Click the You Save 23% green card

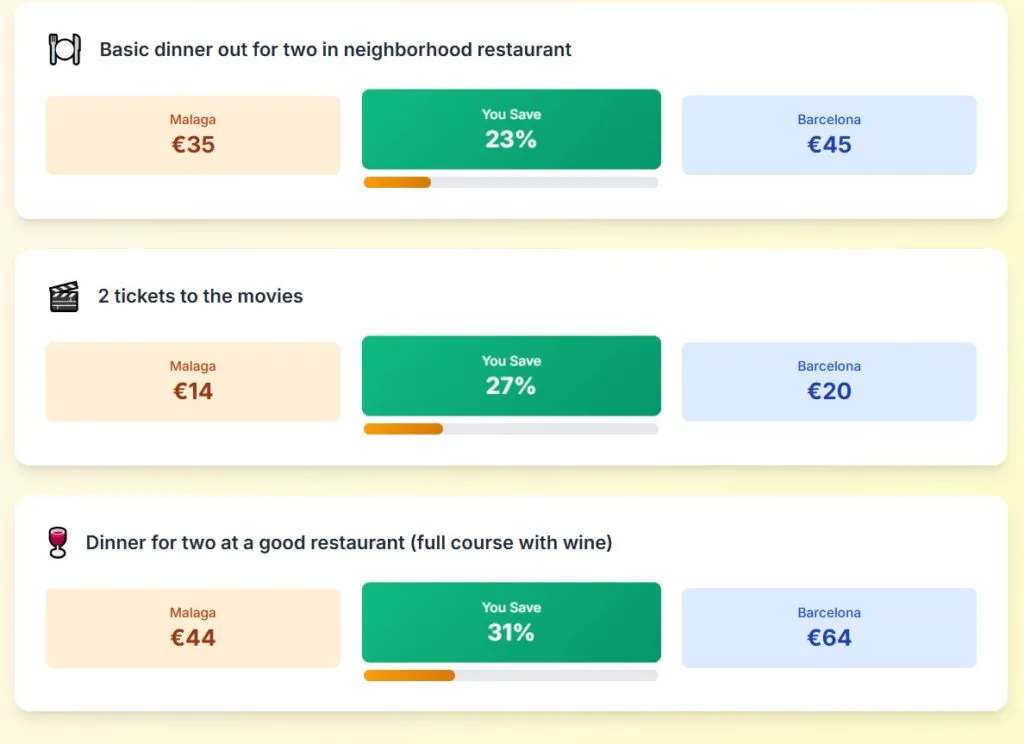tap(511, 129)
